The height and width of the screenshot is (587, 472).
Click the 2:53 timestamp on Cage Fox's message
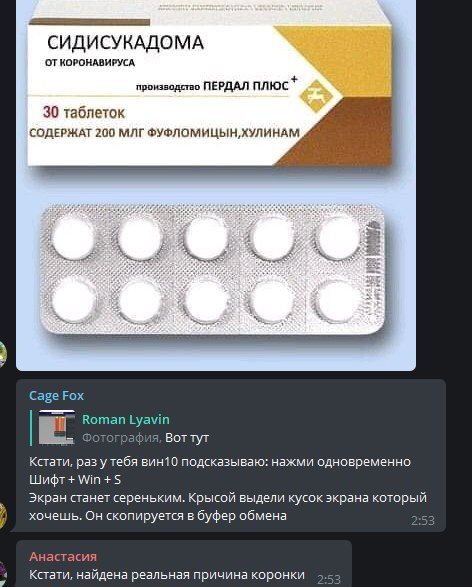point(423,520)
